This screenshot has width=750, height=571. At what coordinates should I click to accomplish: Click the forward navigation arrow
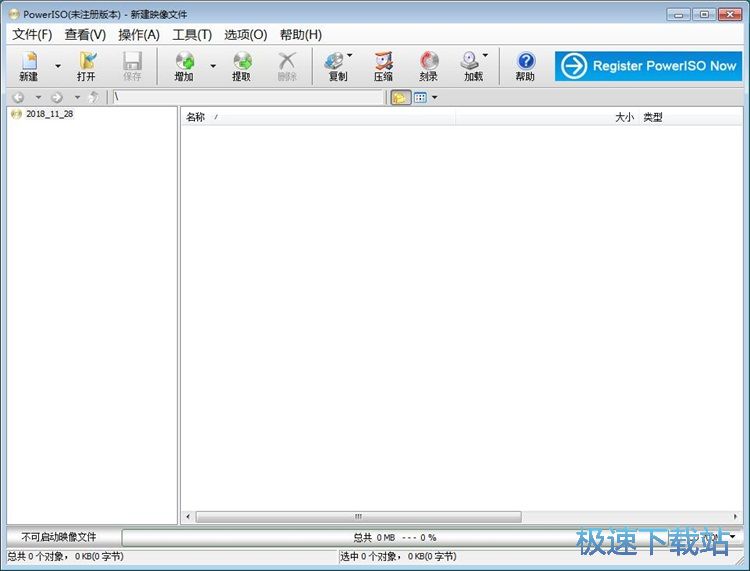click(57, 98)
